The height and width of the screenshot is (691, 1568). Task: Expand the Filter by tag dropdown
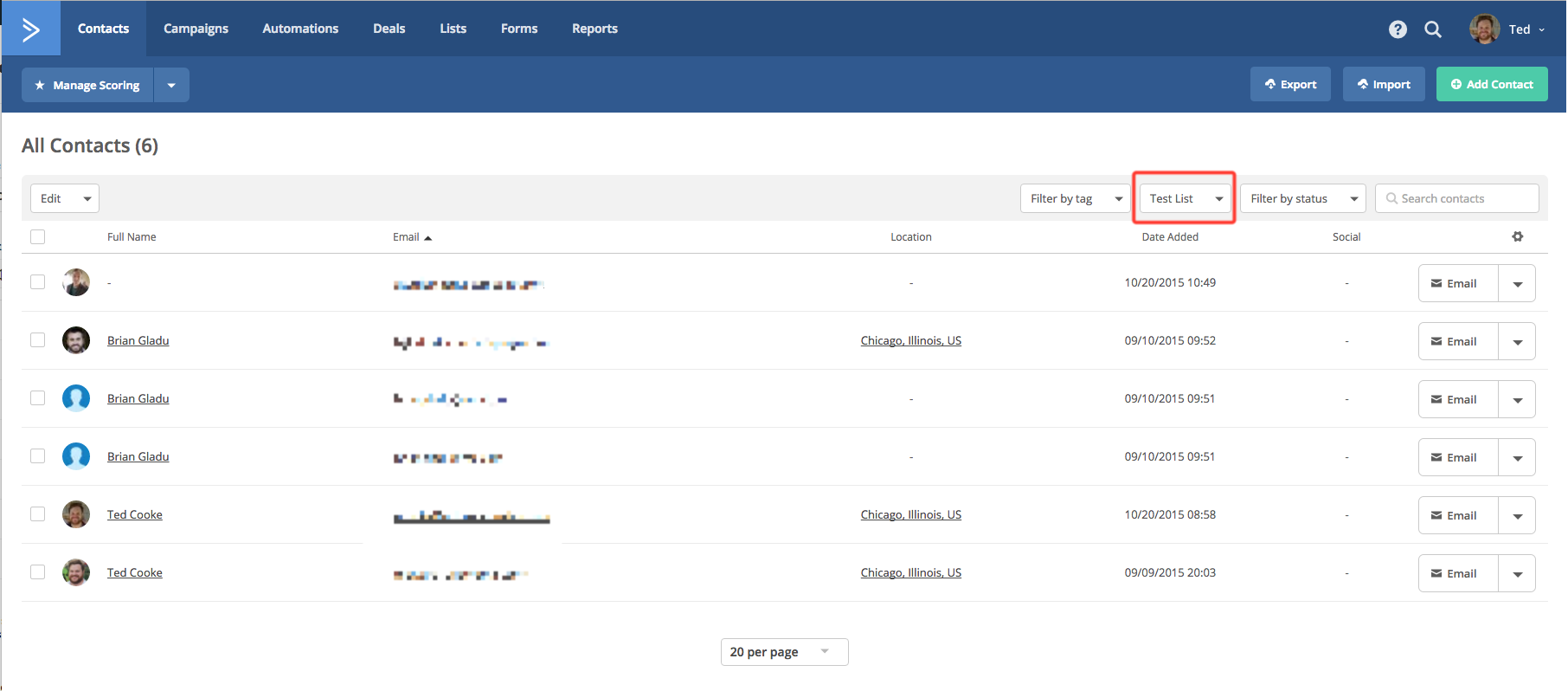[1075, 198]
